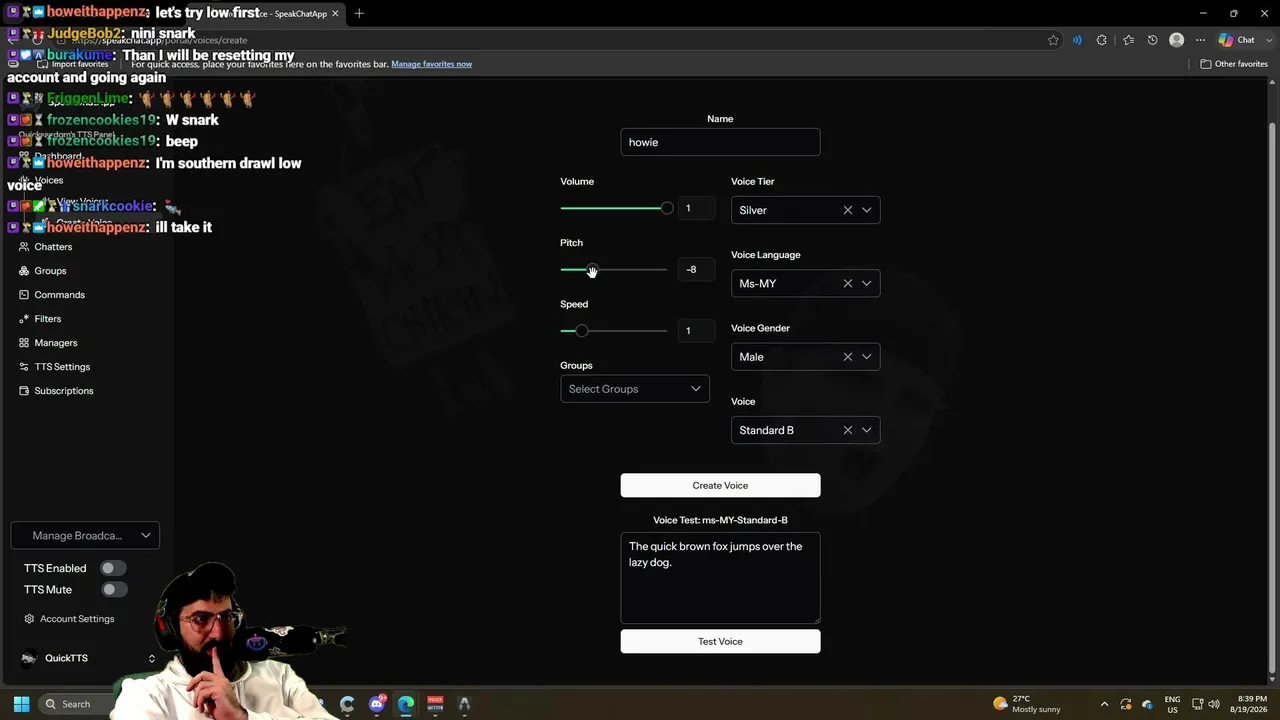Expand the Voice dropdown showing Standard B
This screenshot has width=1280, height=720.
(x=866, y=430)
